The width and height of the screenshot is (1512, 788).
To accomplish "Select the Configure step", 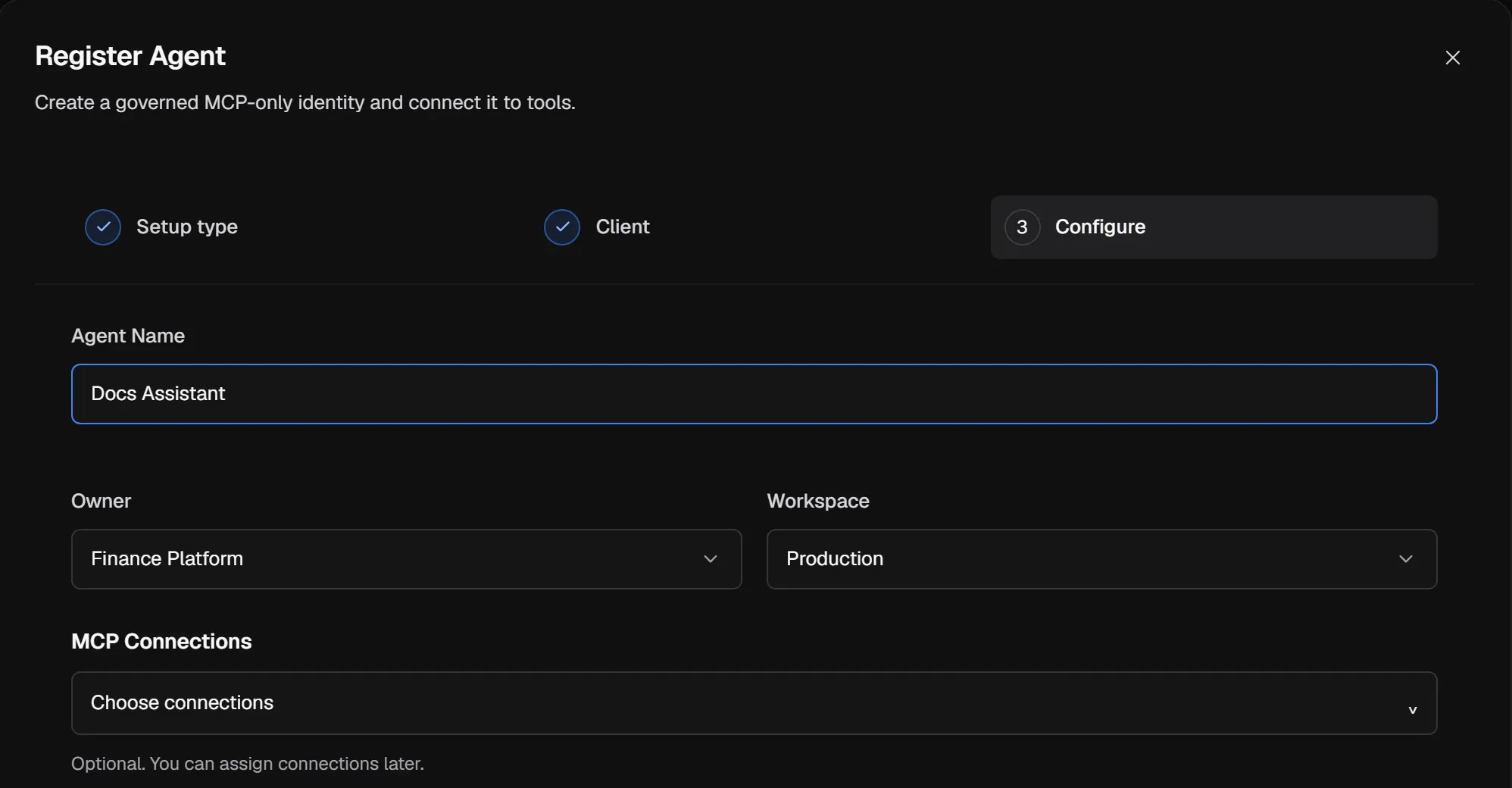I will pos(1214,227).
